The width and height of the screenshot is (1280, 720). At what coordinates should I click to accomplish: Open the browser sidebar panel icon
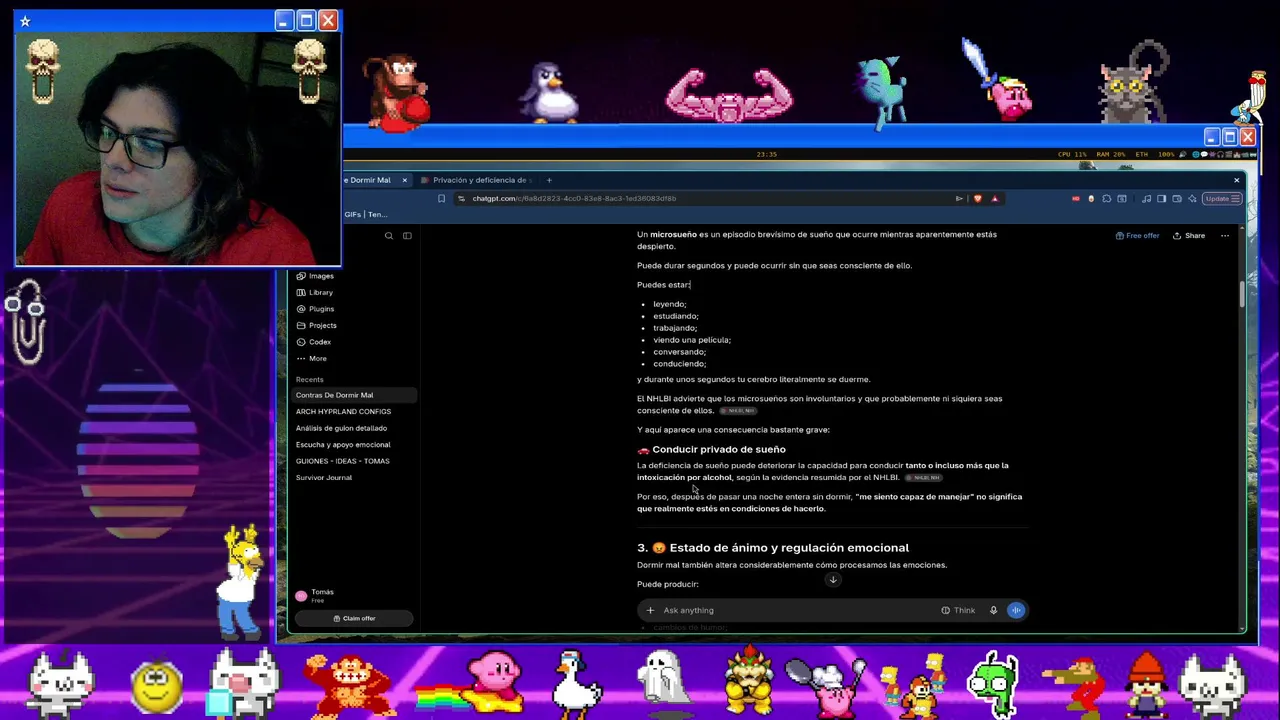click(x=1161, y=199)
